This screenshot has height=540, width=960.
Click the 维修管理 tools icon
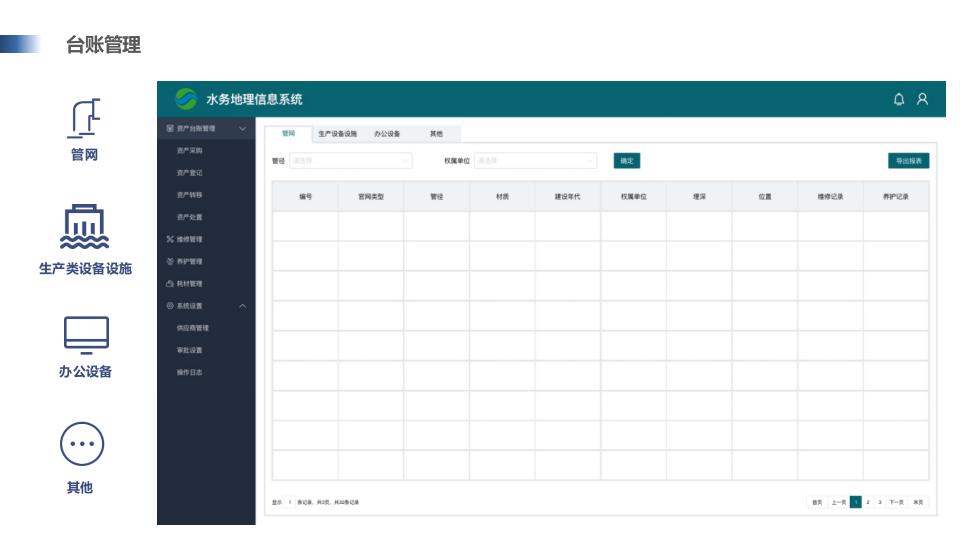tap(170, 239)
